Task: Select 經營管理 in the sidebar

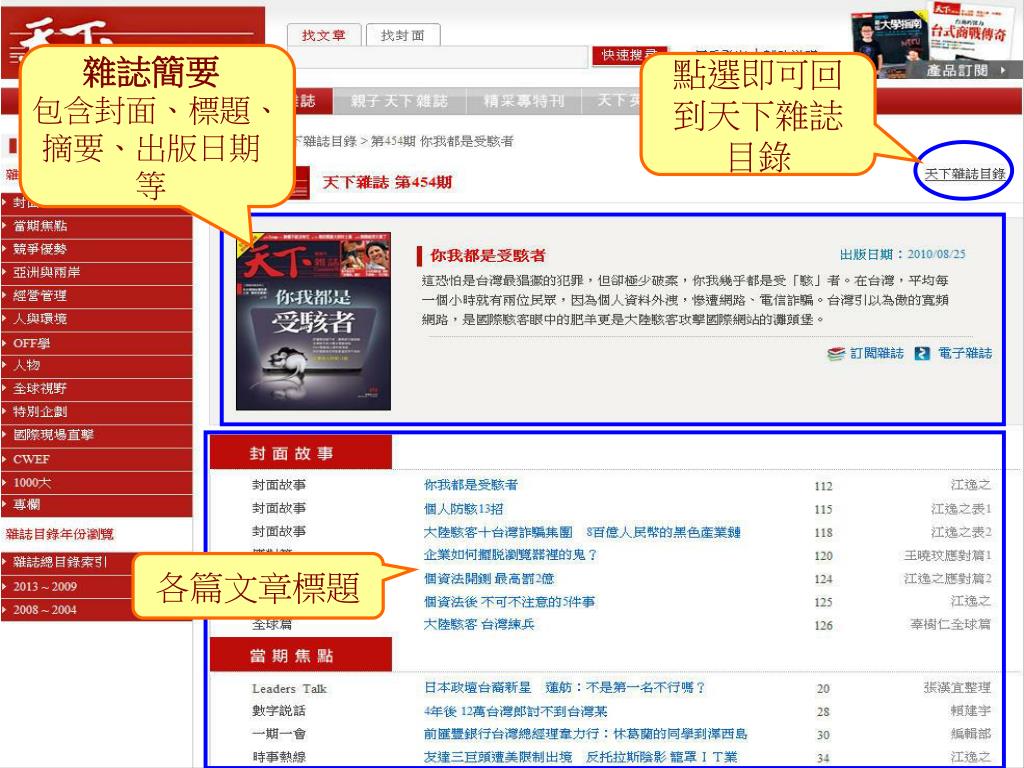Action: (x=97, y=296)
